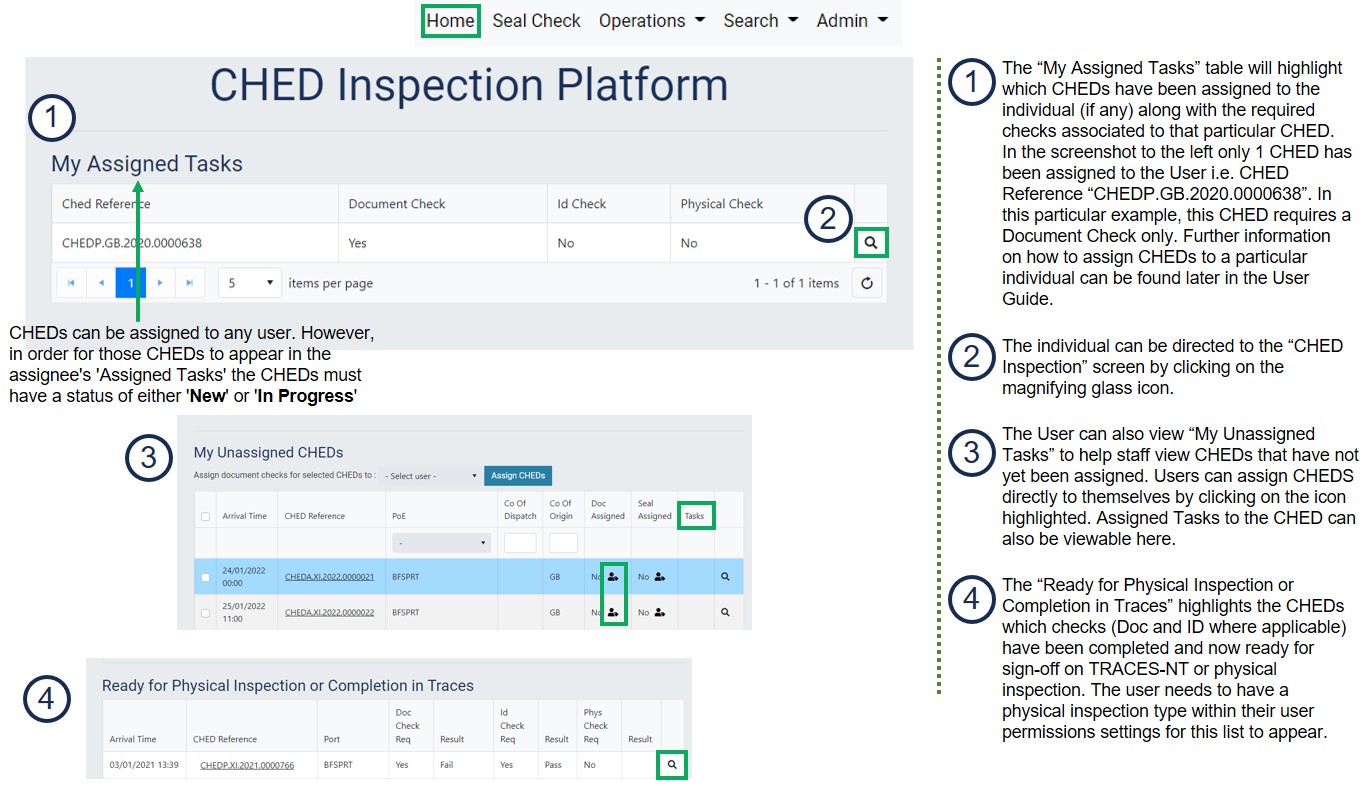Check the box for the 25/01/2022 arrival row
This screenshot has width=1371, height=791.
(206, 612)
